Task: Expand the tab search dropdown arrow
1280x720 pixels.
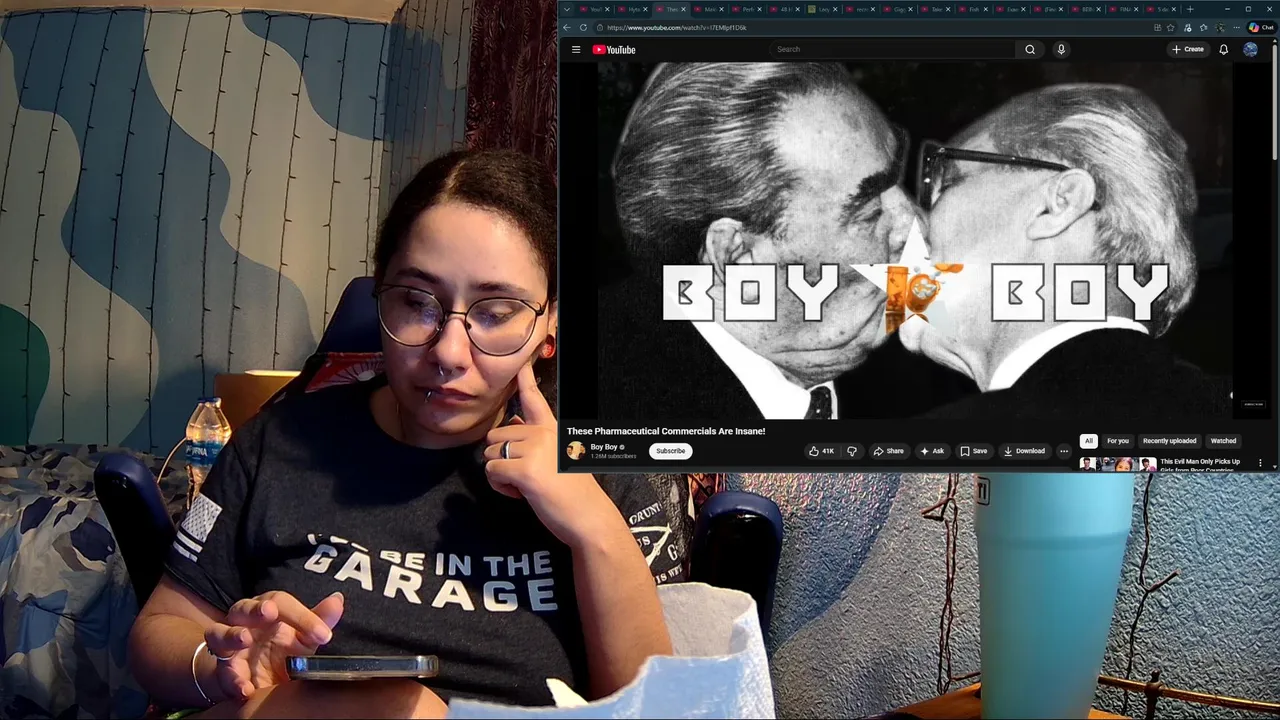Action: pyautogui.click(x=567, y=9)
